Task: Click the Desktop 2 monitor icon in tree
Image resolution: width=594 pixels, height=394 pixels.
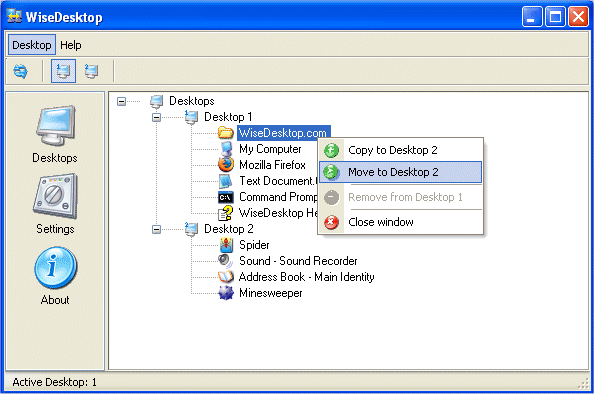Action: click(191, 229)
